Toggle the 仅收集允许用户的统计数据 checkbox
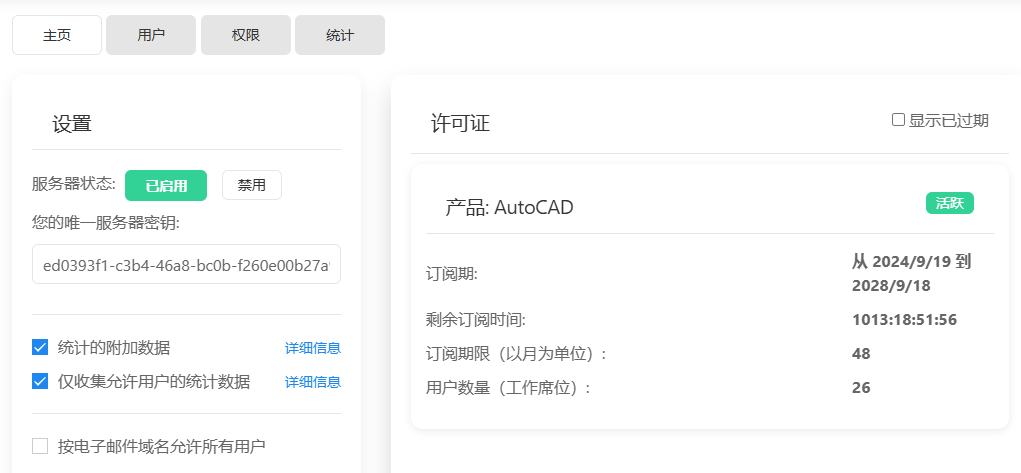 [40, 382]
